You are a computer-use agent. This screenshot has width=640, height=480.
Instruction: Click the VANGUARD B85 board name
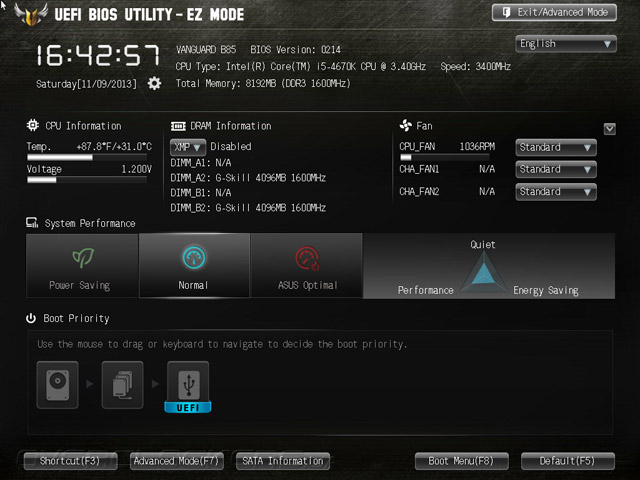click(206, 50)
